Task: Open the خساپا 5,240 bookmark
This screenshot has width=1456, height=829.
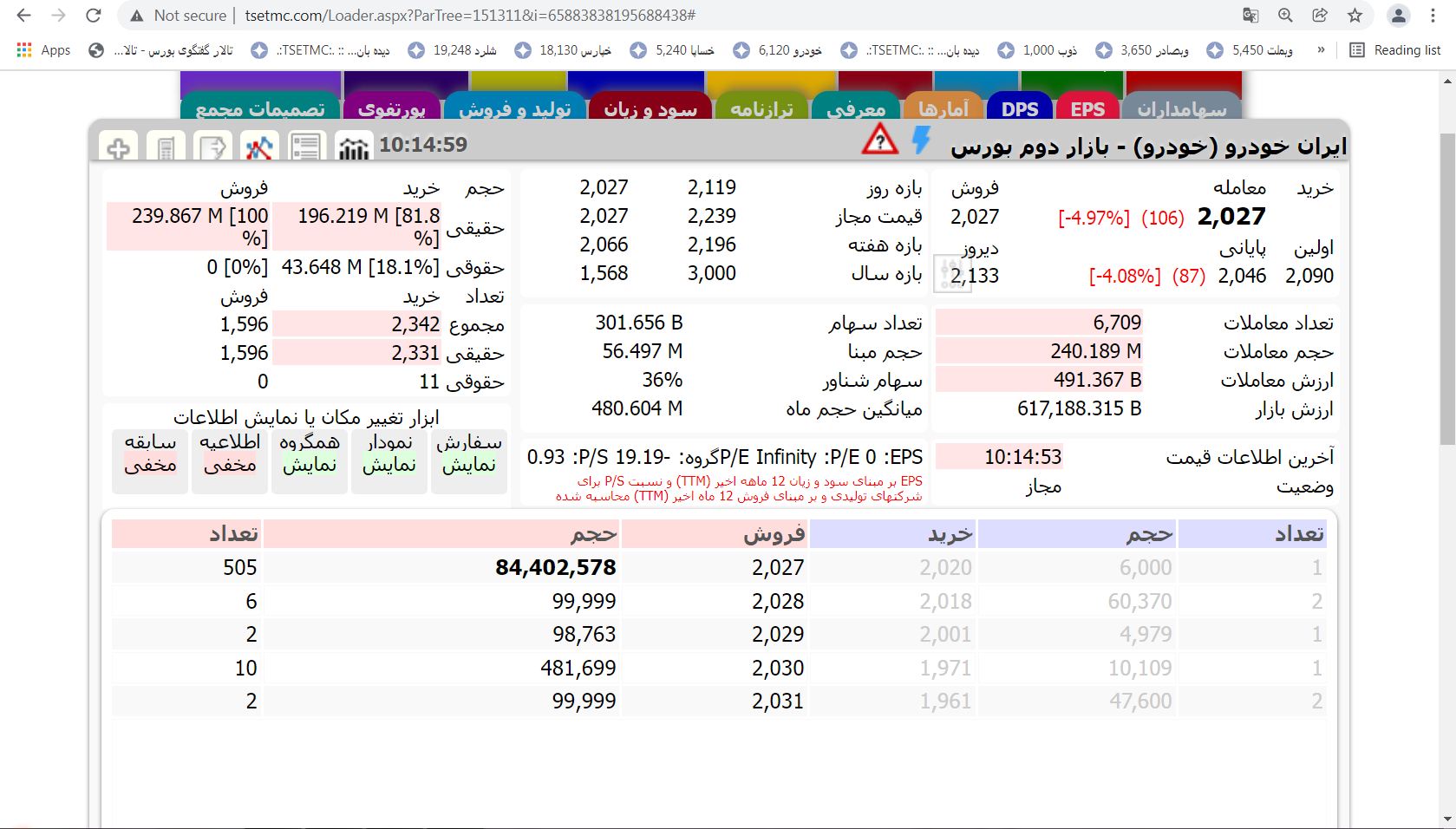Action: pyautogui.click(x=672, y=50)
